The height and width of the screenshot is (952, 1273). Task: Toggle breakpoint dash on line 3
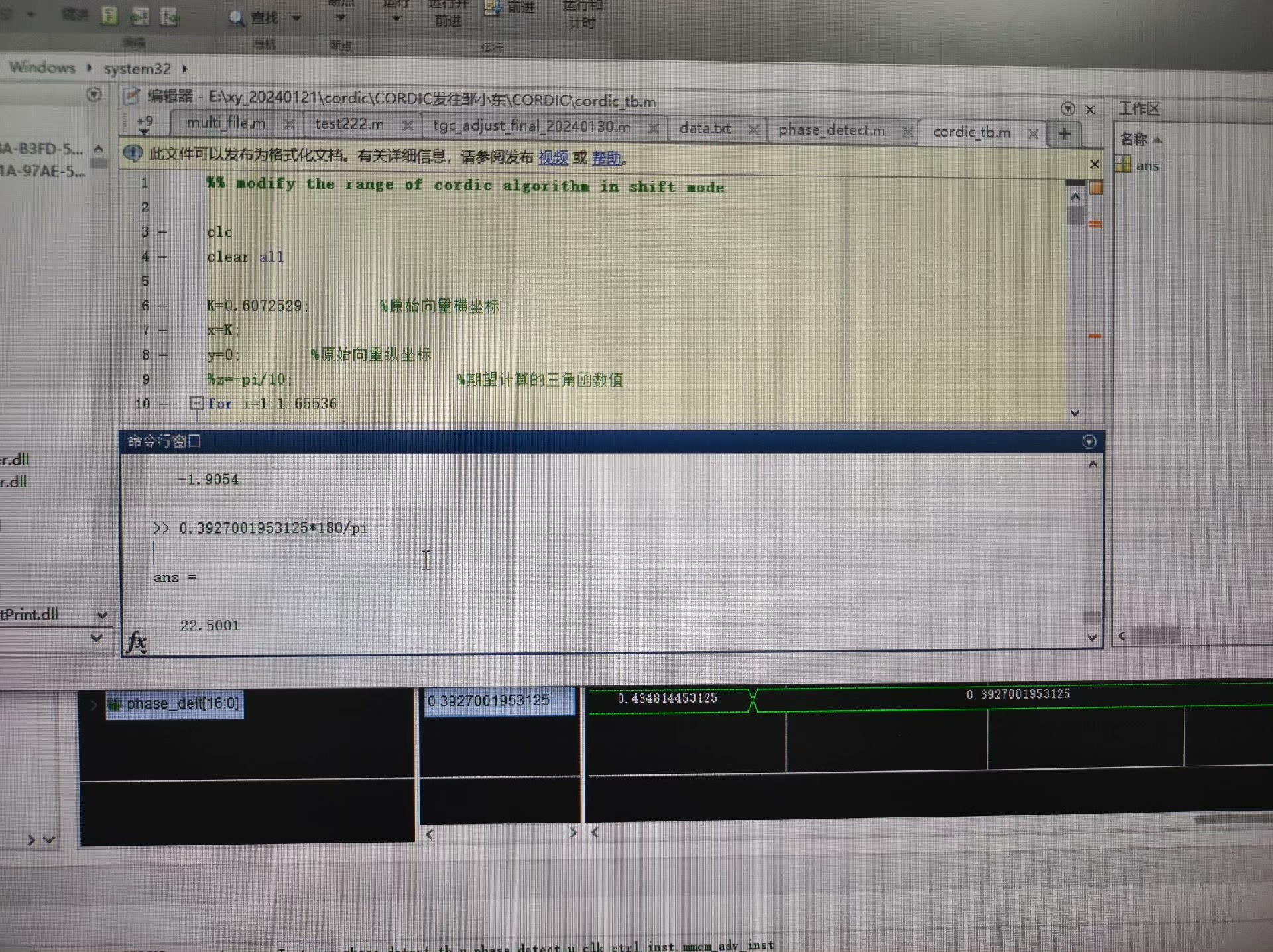163,232
